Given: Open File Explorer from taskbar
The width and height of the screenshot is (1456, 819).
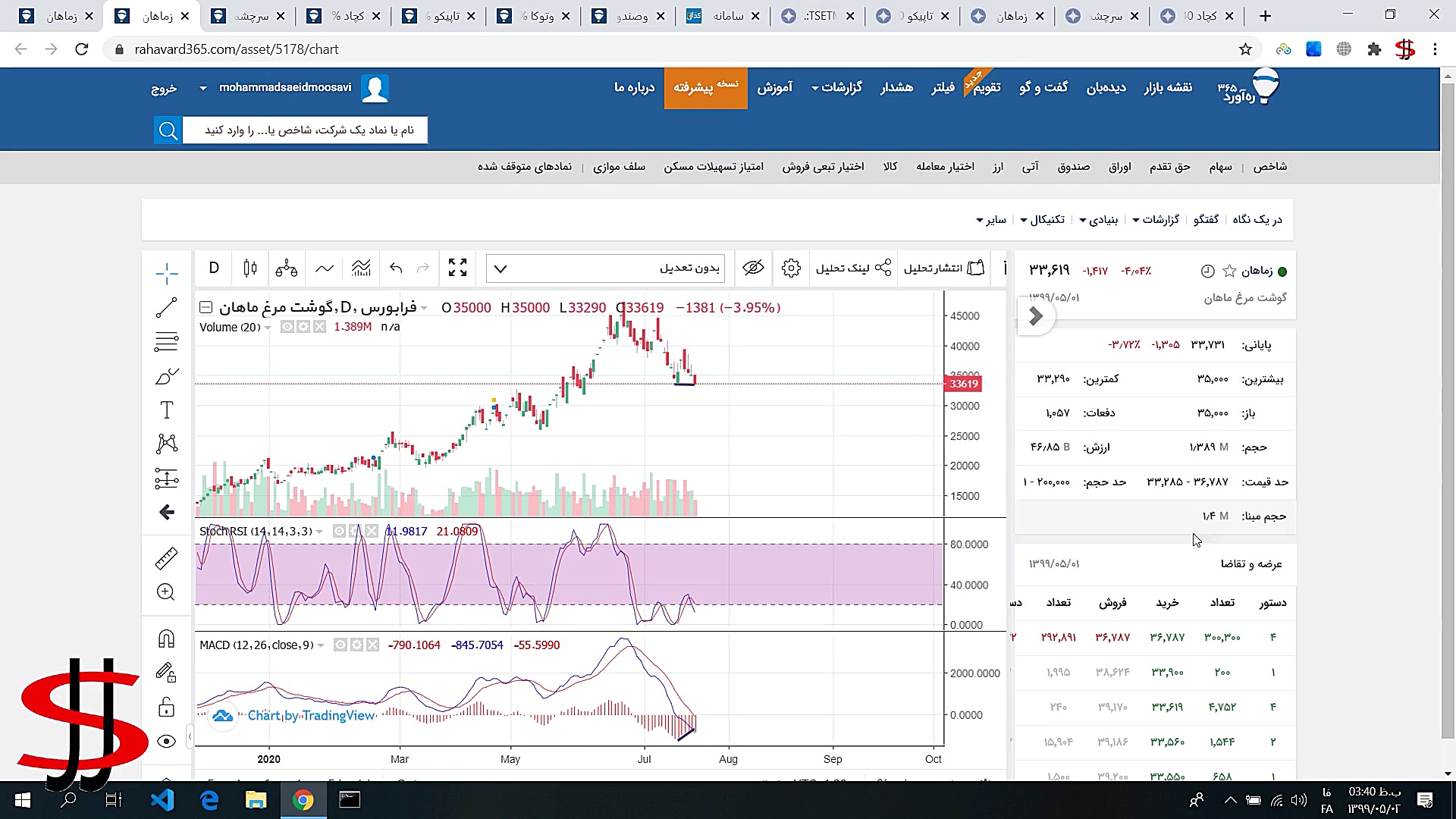Looking at the screenshot, I should [256, 800].
